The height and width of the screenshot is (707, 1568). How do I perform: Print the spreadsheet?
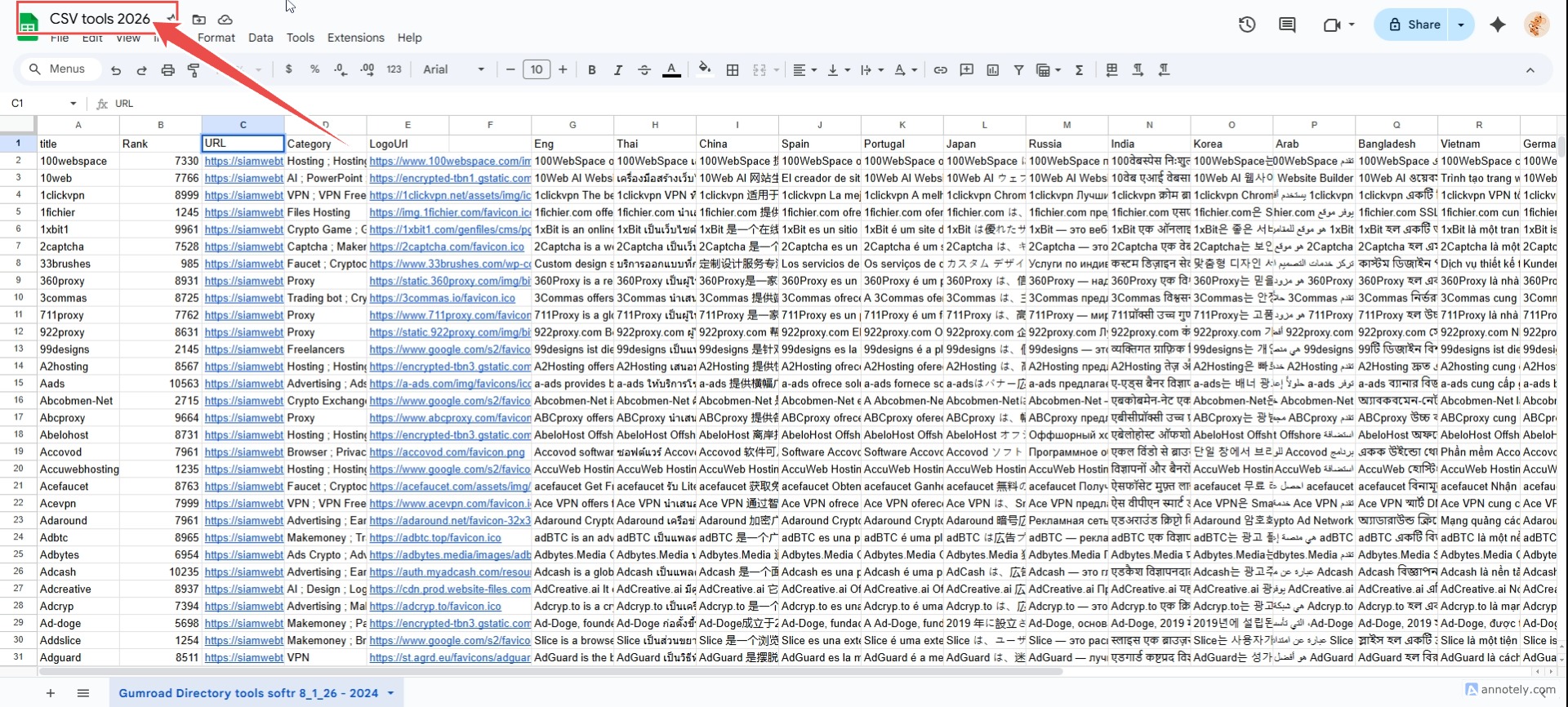click(168, 70)
